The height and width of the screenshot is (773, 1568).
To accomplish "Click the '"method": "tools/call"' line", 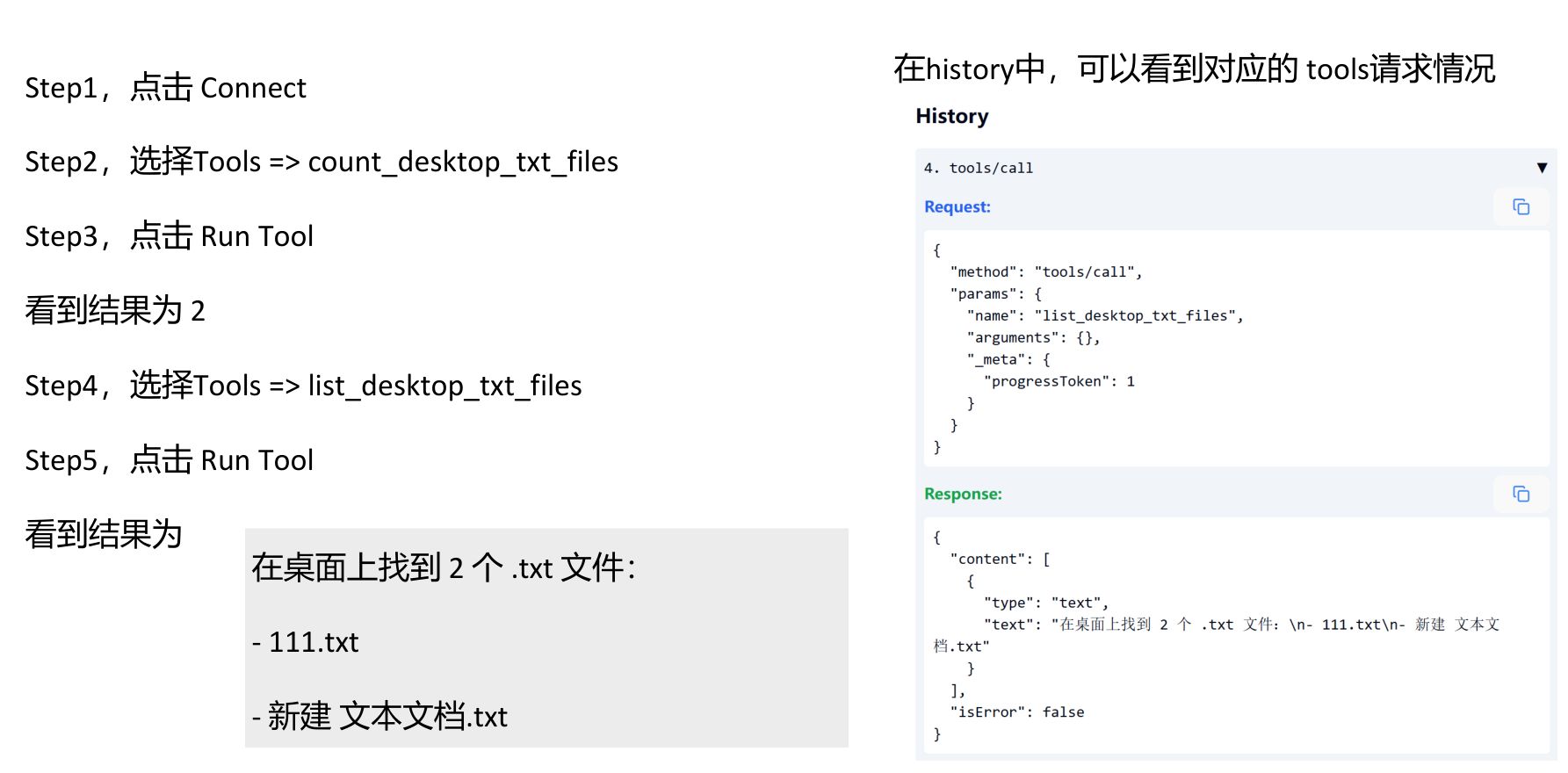I will click(1045, 271).
